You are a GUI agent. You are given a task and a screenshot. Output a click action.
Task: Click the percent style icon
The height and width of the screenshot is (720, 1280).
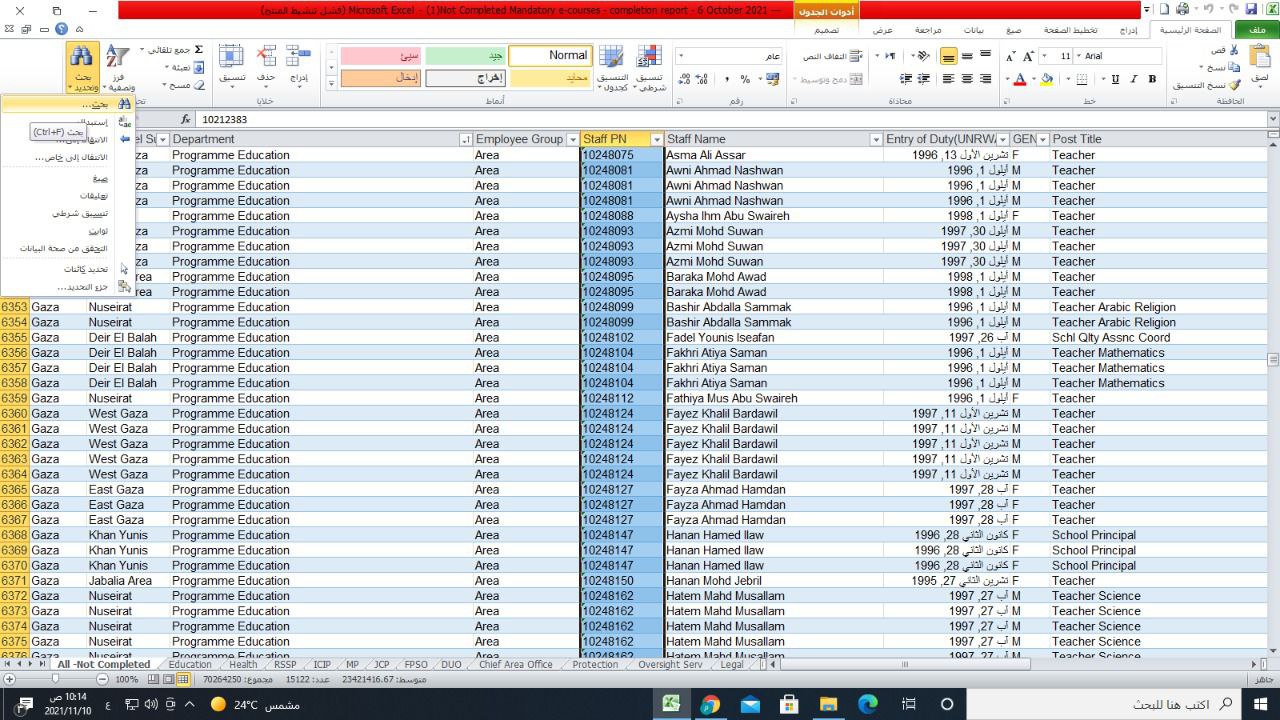click(745, 79)
